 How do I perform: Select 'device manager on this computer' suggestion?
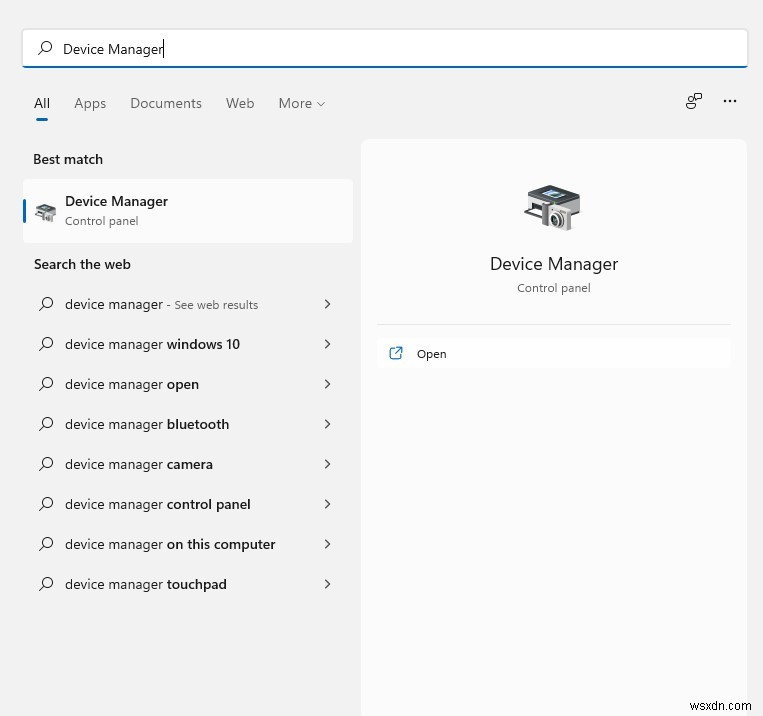[x=185, y=544]
